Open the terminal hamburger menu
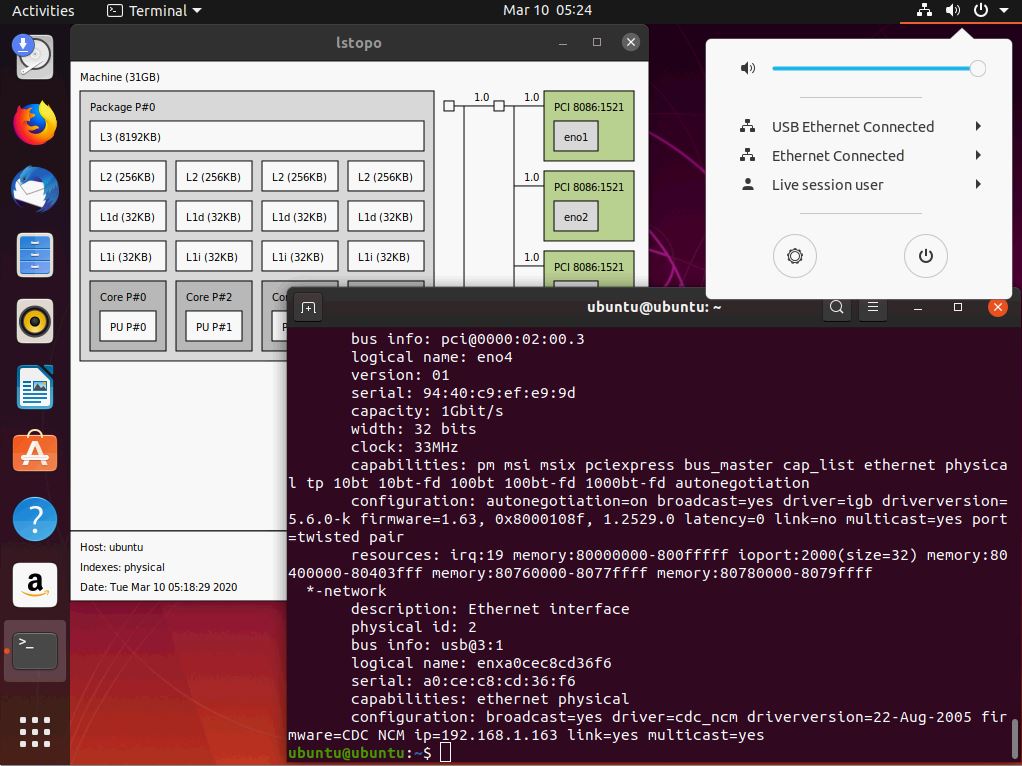Image resolution: width=1022 pixels, height=766 pixels. (873, 308)
